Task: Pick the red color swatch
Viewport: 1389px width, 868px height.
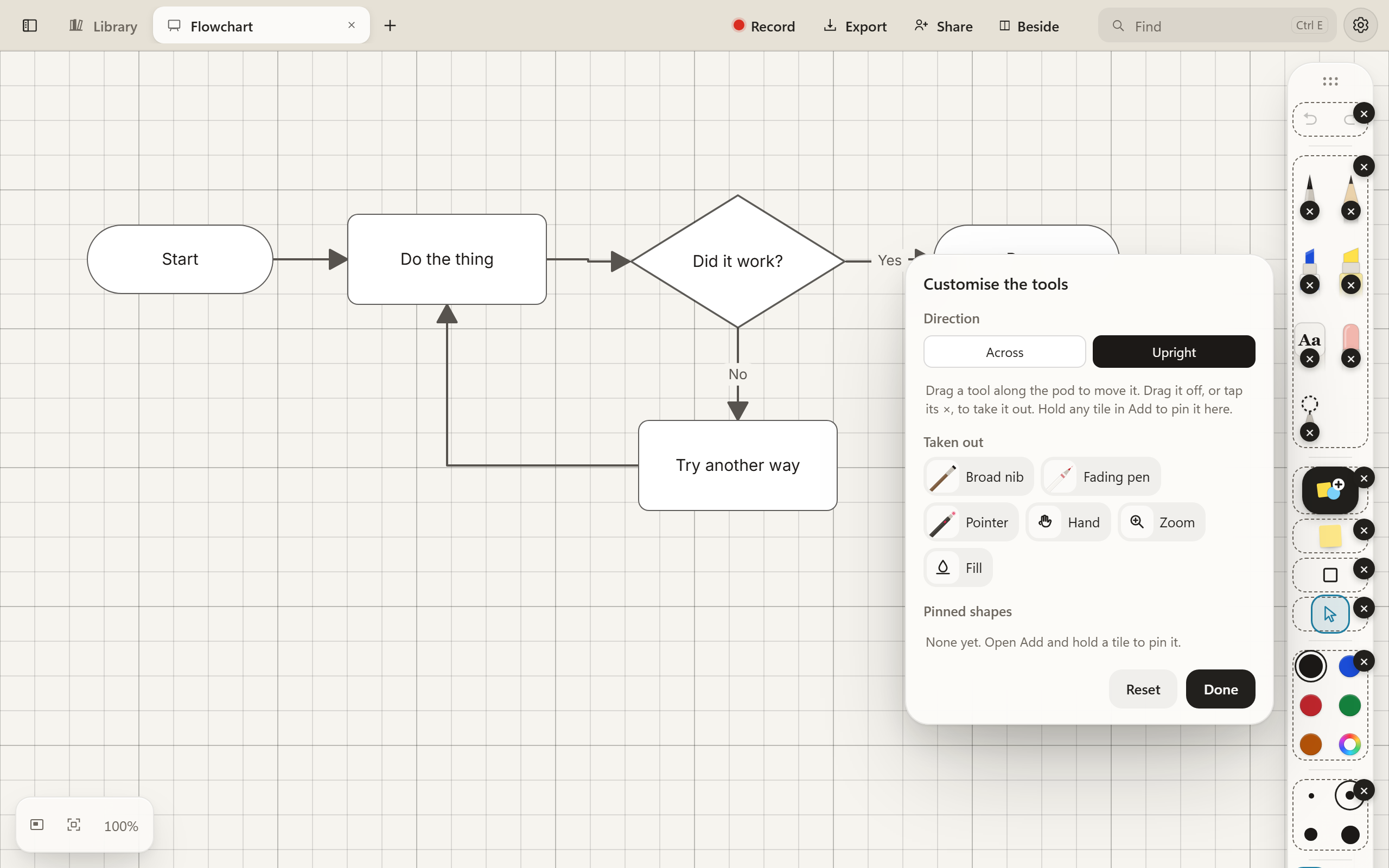Action: tap(1310, 706)
